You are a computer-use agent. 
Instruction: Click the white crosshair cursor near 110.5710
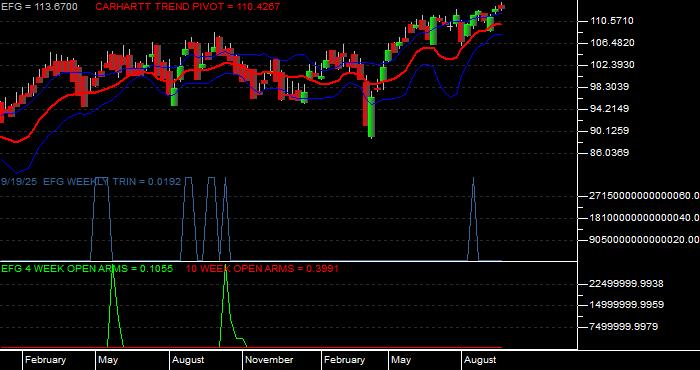[450, 26]
